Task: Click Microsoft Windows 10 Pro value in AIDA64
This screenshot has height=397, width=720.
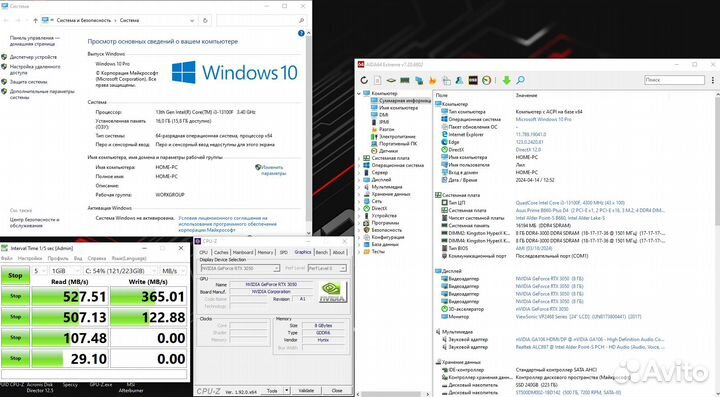Action: click(543, 119)
